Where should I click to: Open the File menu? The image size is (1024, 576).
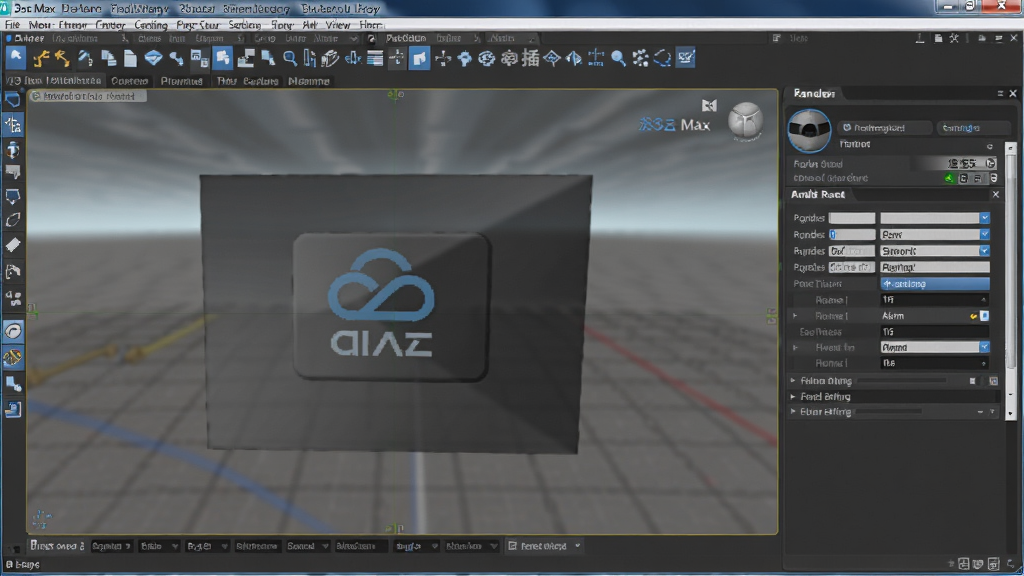click(12, 25)
